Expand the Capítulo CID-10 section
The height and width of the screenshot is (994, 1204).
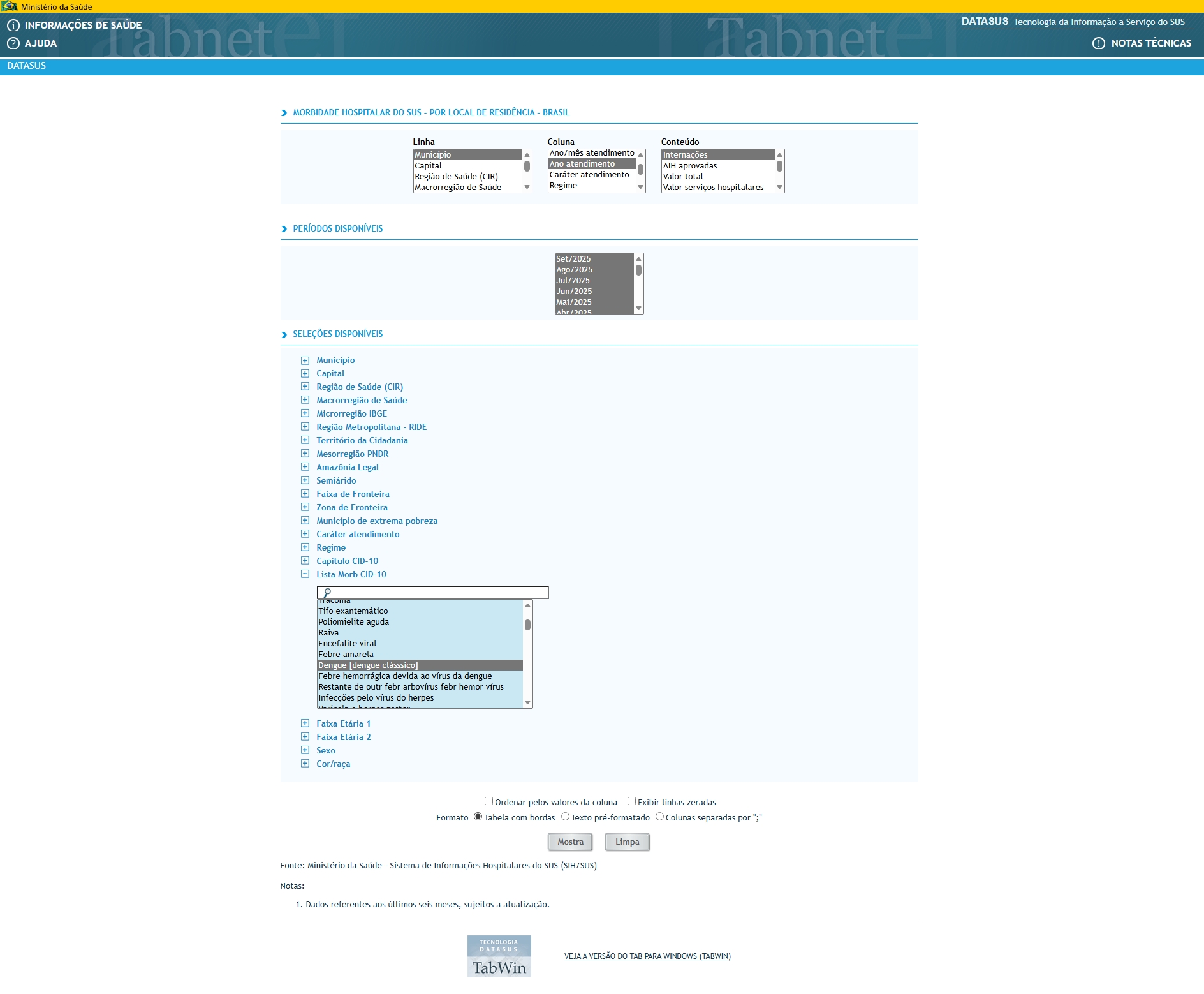(x=305, y=560)
